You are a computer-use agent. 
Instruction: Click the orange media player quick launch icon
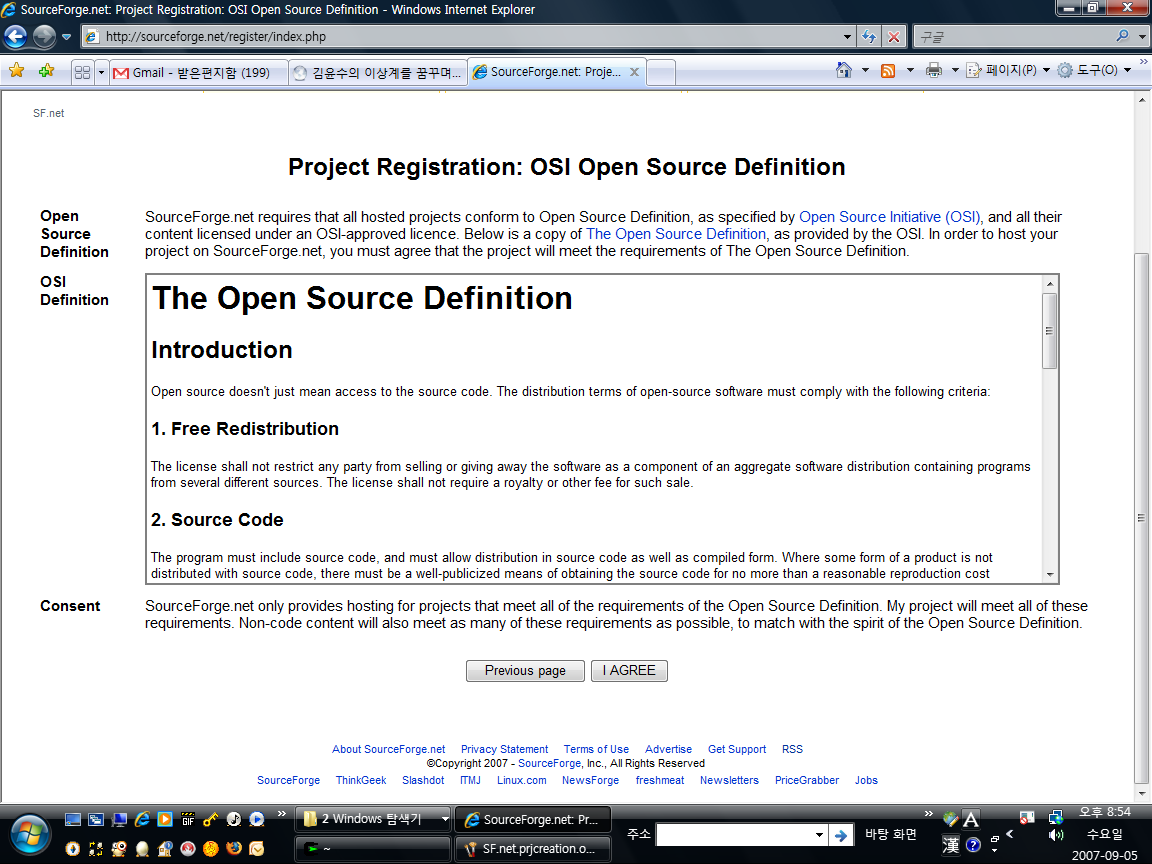(165, 819)
